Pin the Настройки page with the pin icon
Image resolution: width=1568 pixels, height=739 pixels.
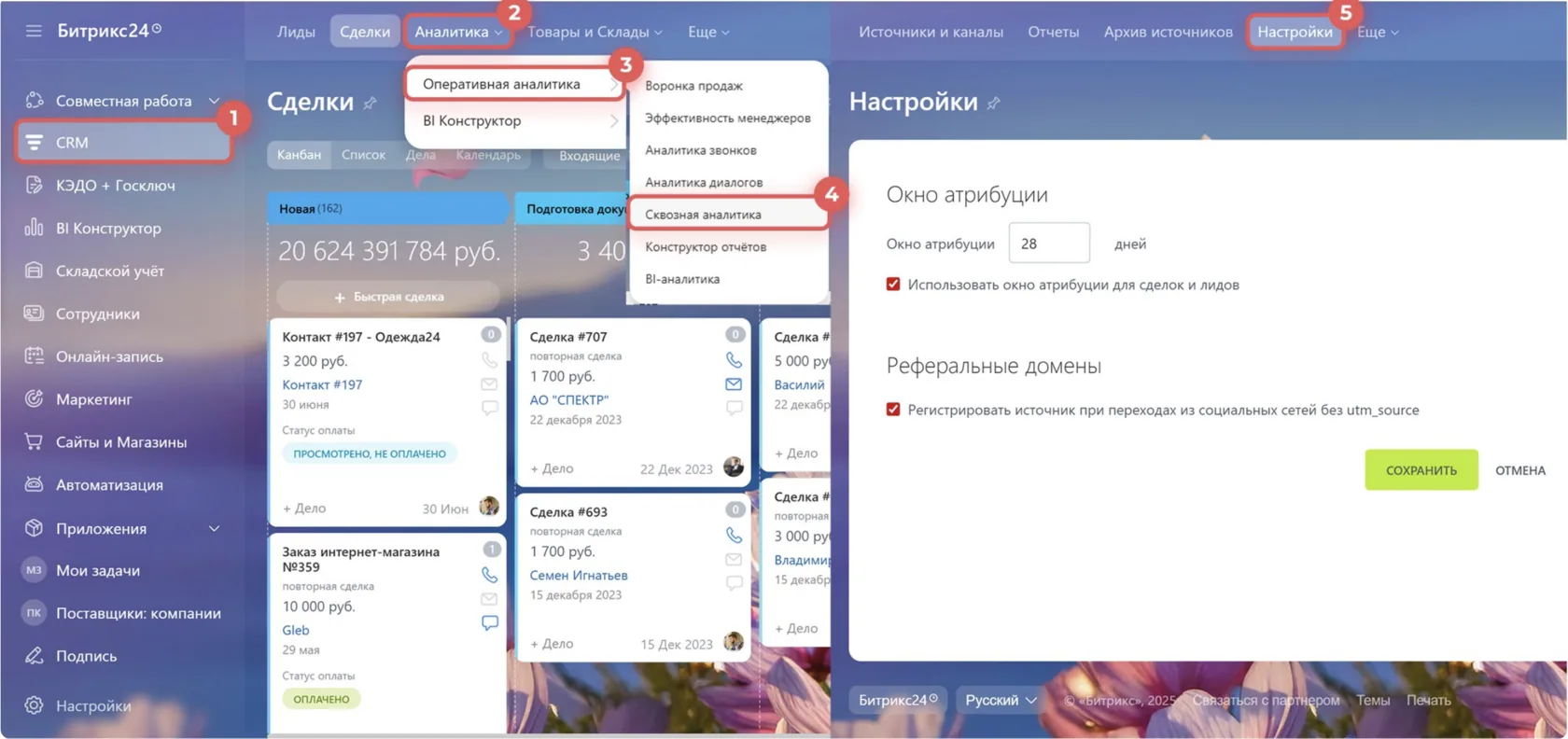click(994, 103)
